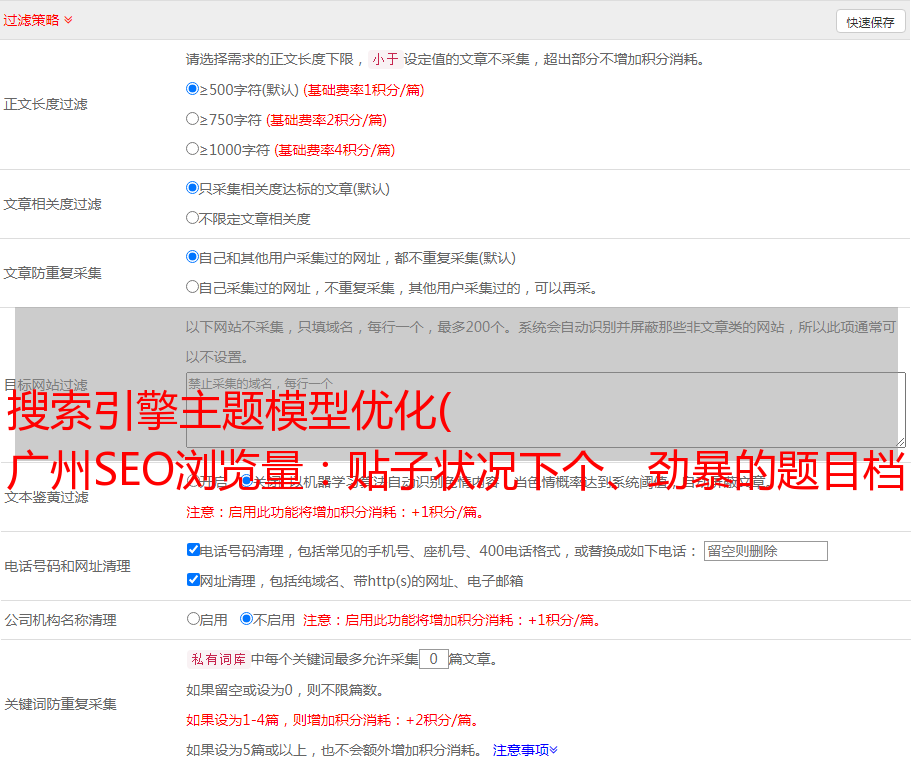Choose 自己采集过的网址，不重复采集 radio
This screenshot has width=912, height=768.
pos(192,286)
